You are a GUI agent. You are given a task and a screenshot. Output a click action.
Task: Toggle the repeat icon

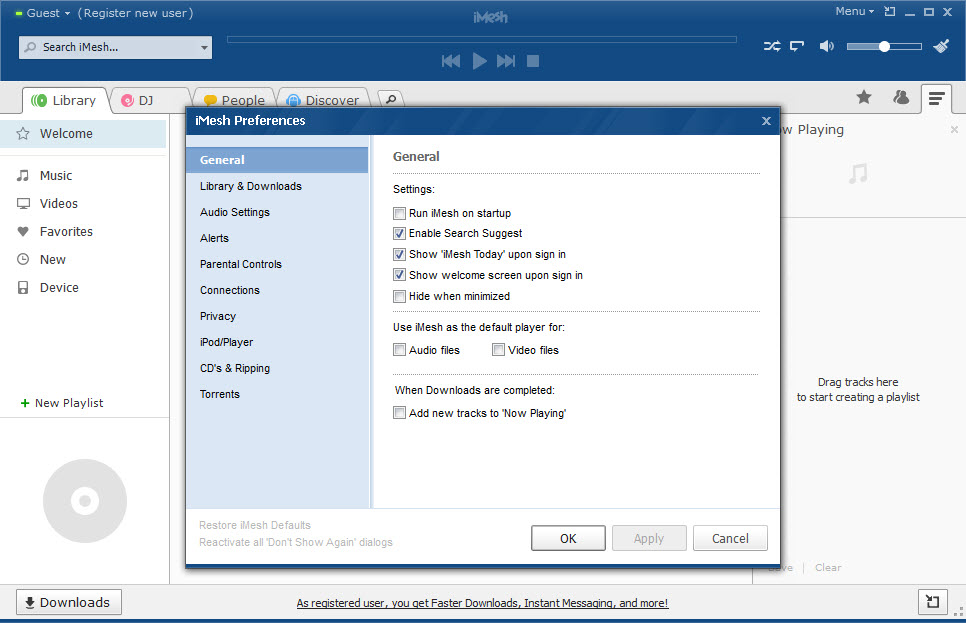797,46
